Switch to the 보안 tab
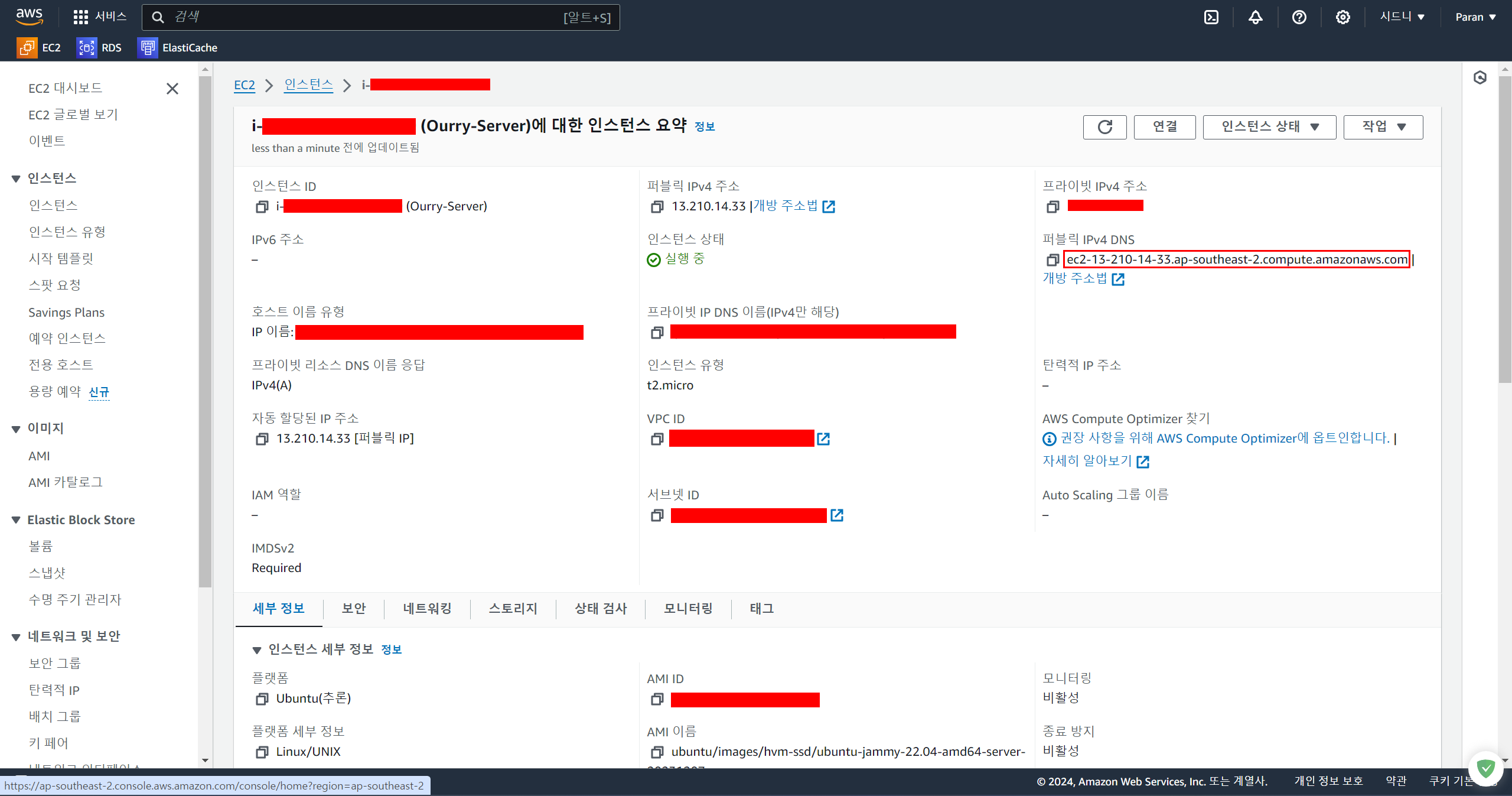Image resolution: width=1512 pixels, height=796 pixels. click(354, 609)
